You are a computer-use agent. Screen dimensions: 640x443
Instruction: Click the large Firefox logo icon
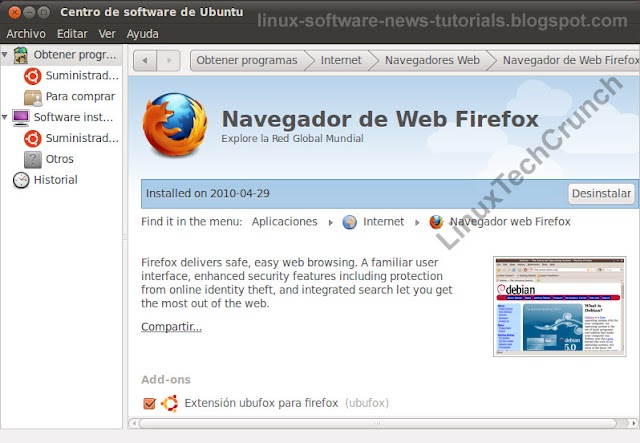click(175, 124)
